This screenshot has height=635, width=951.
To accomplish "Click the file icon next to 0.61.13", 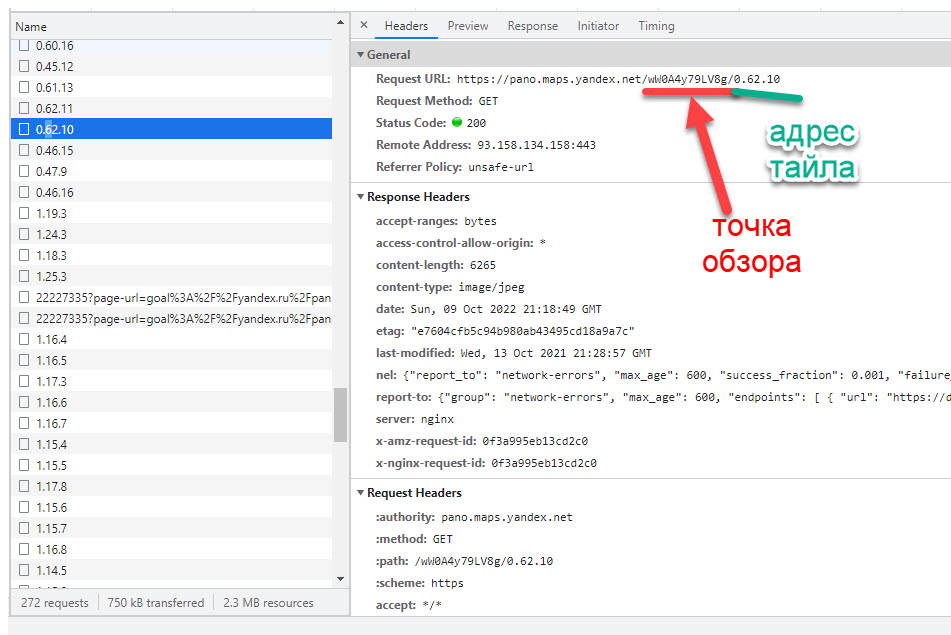I will click(x=25, y=88).
